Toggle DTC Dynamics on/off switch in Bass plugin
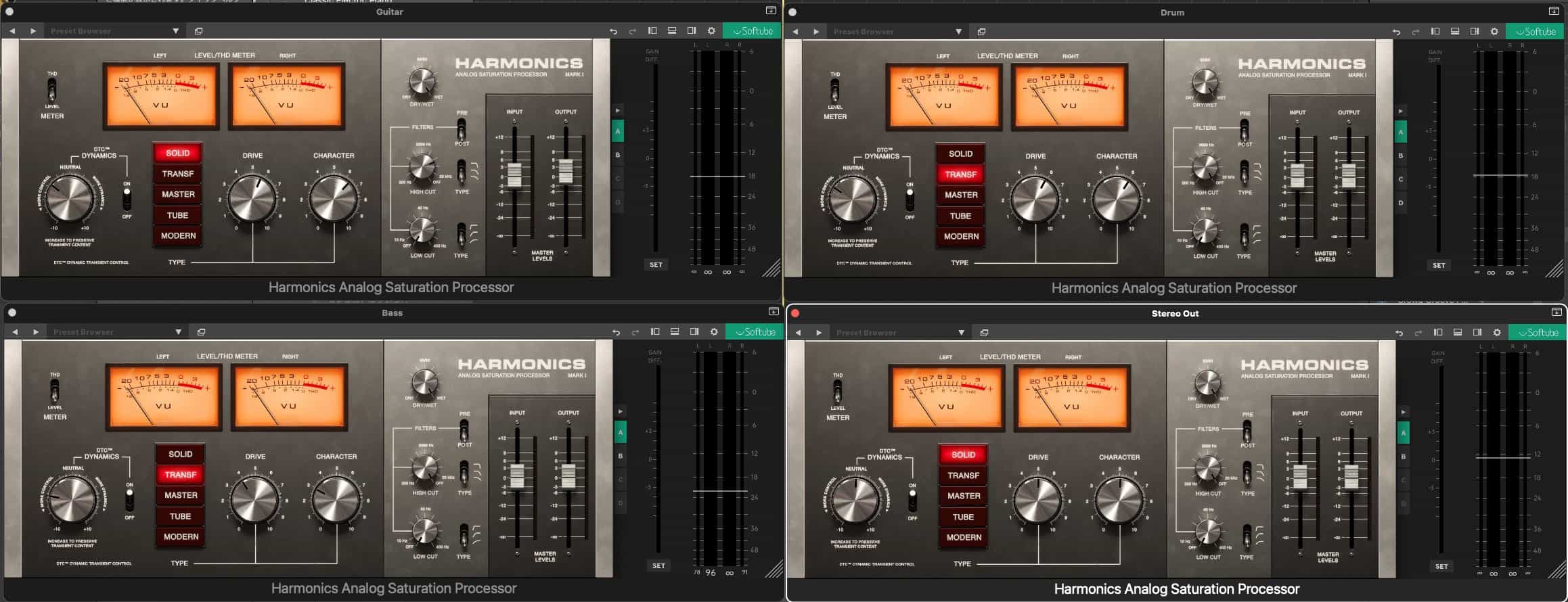The width and height of the screenshot is (1568, 602). point(130,500)
